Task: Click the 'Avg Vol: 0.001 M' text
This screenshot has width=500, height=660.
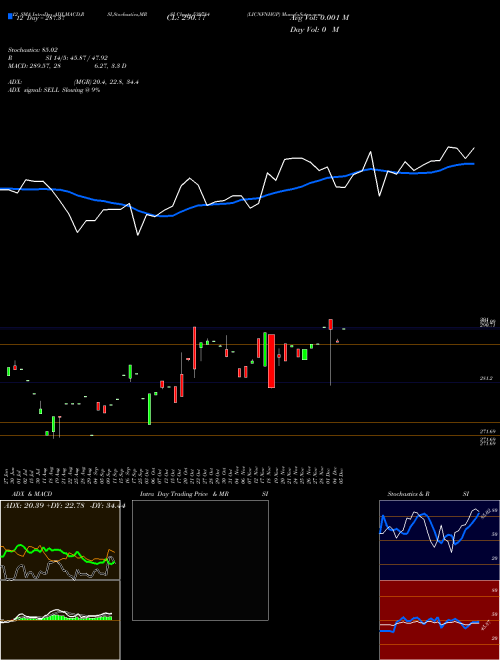Action: point(319,18)
